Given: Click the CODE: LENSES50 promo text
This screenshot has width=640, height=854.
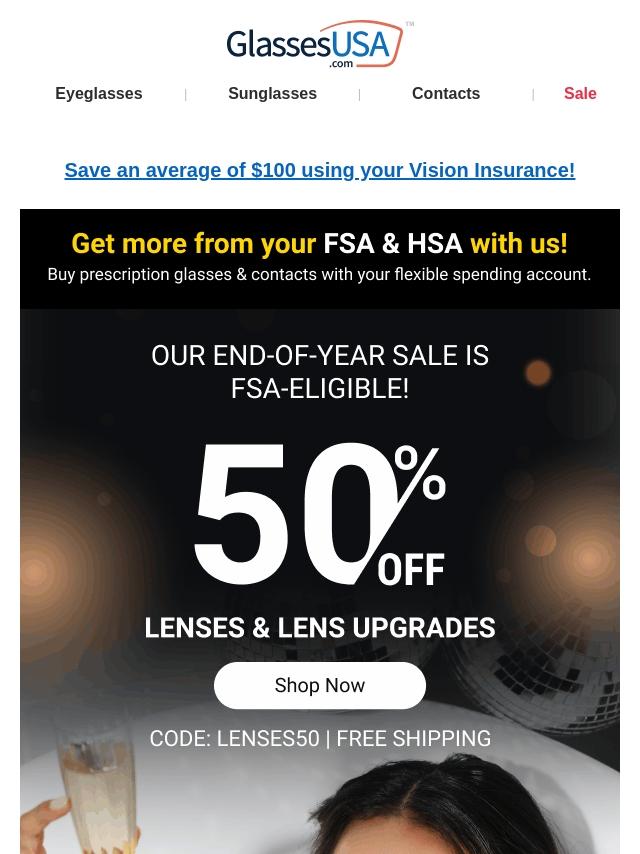Looking at the screenshot, I should click(x=234, y=739).
